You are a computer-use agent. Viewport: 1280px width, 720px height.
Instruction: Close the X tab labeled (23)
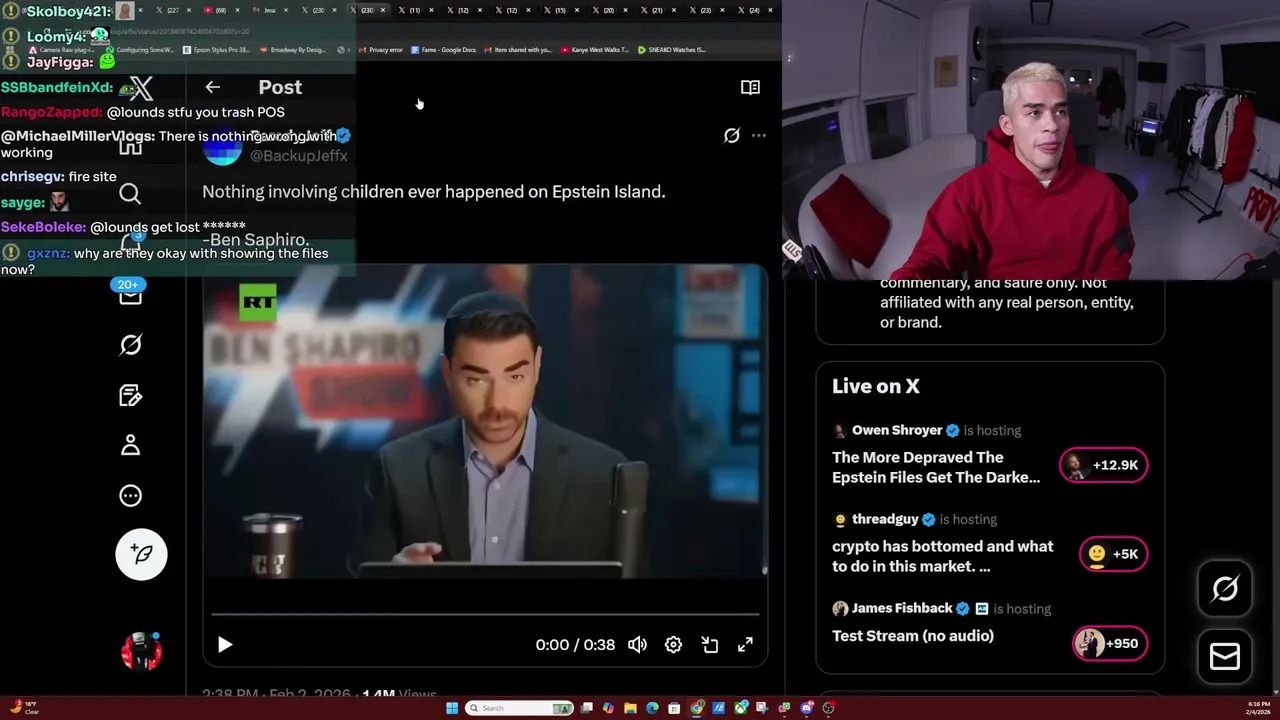pyautogui.click(x=723, y=10)
